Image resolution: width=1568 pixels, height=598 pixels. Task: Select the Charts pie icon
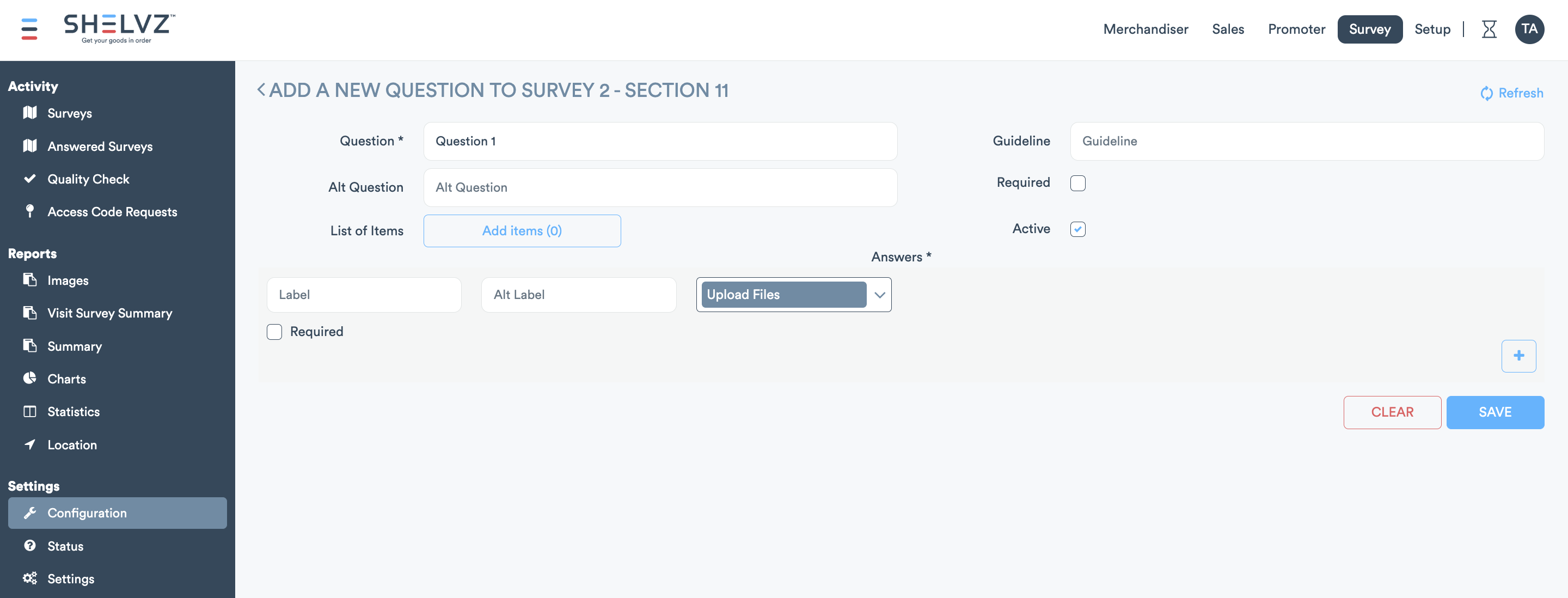tap(29, 378)
